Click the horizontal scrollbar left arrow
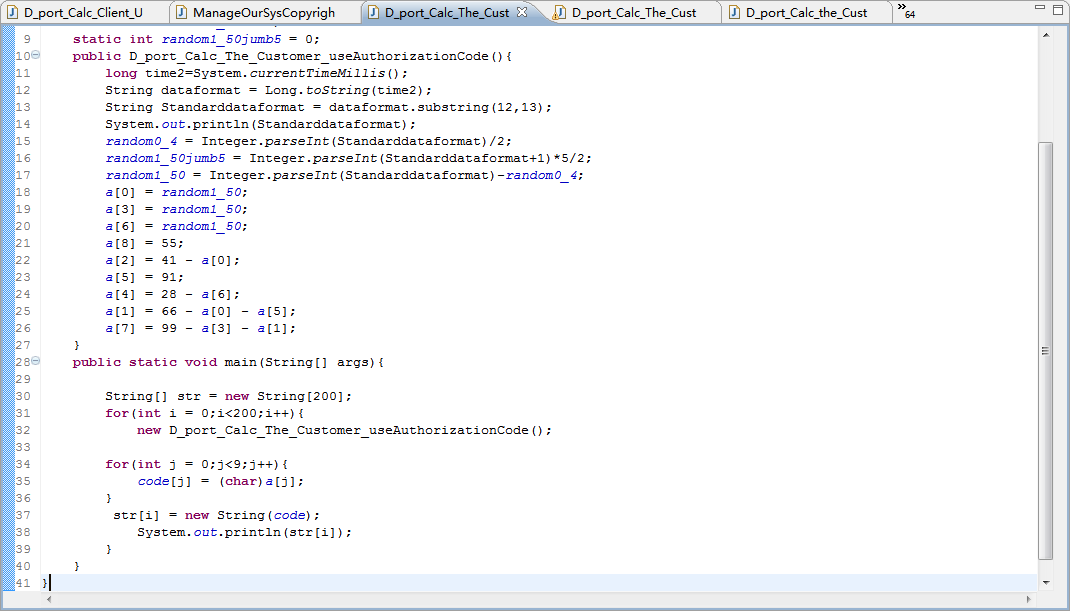Image resolution: width=1070 pixels, height=611 pixels. tap(48, 599)
